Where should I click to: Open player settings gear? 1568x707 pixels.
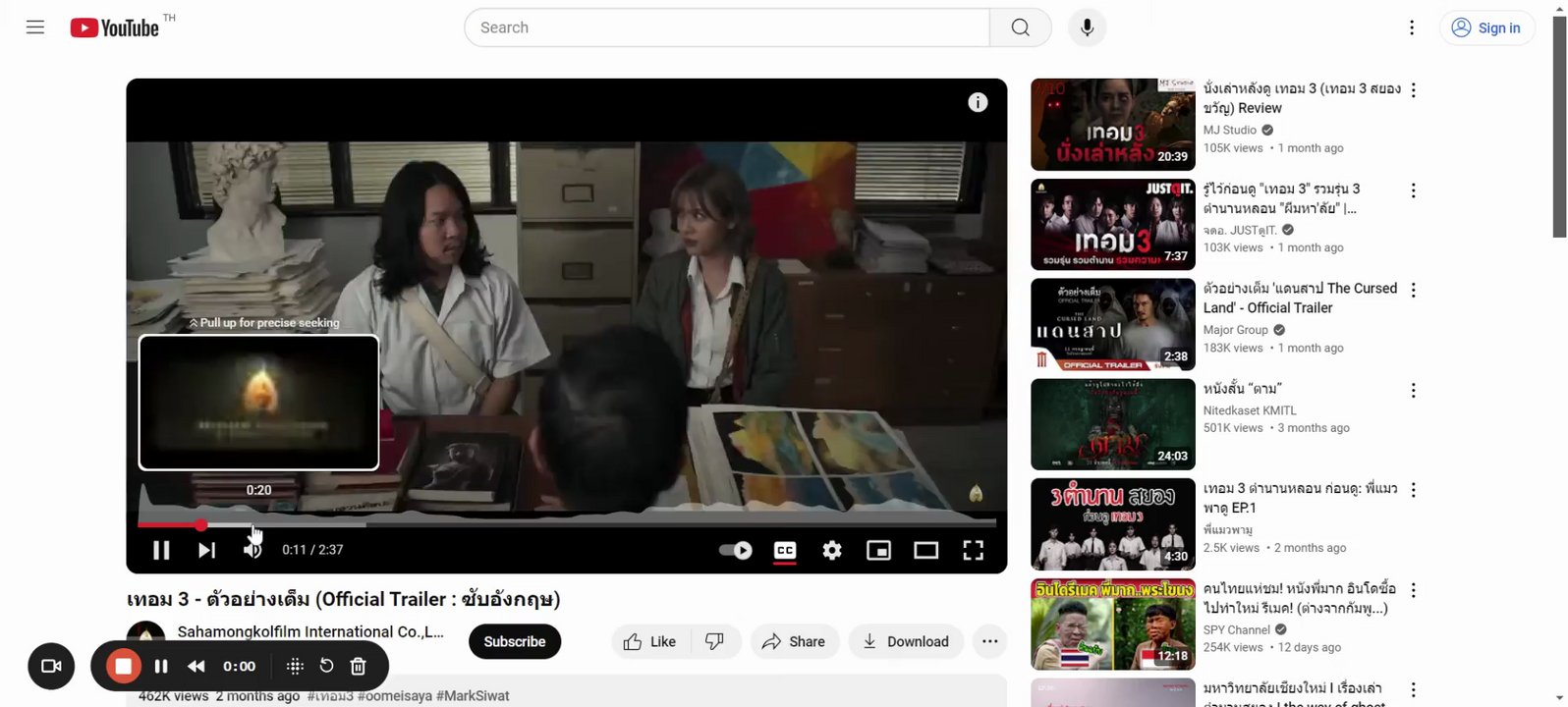tap(832, 550)
